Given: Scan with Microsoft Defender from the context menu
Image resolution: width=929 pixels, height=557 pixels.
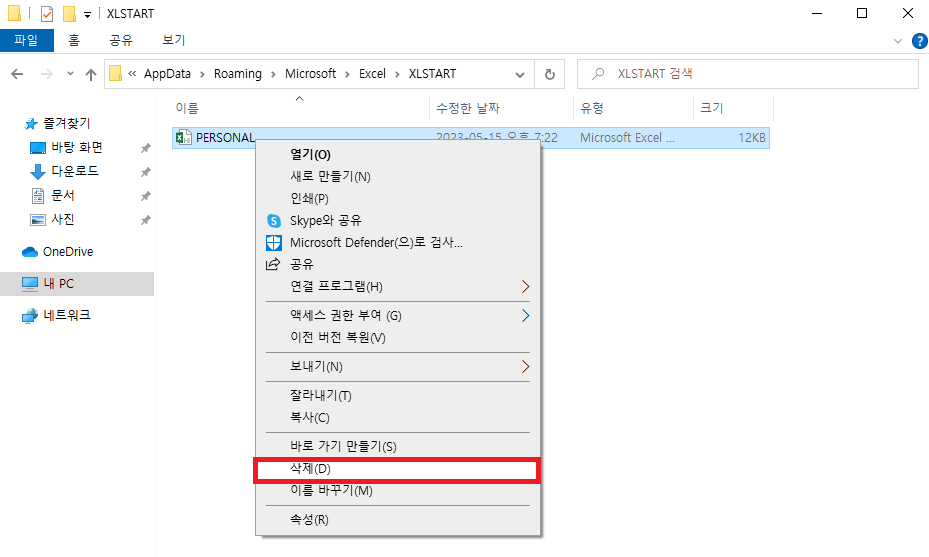Looking at the screenshot, I should click(398, 242).
